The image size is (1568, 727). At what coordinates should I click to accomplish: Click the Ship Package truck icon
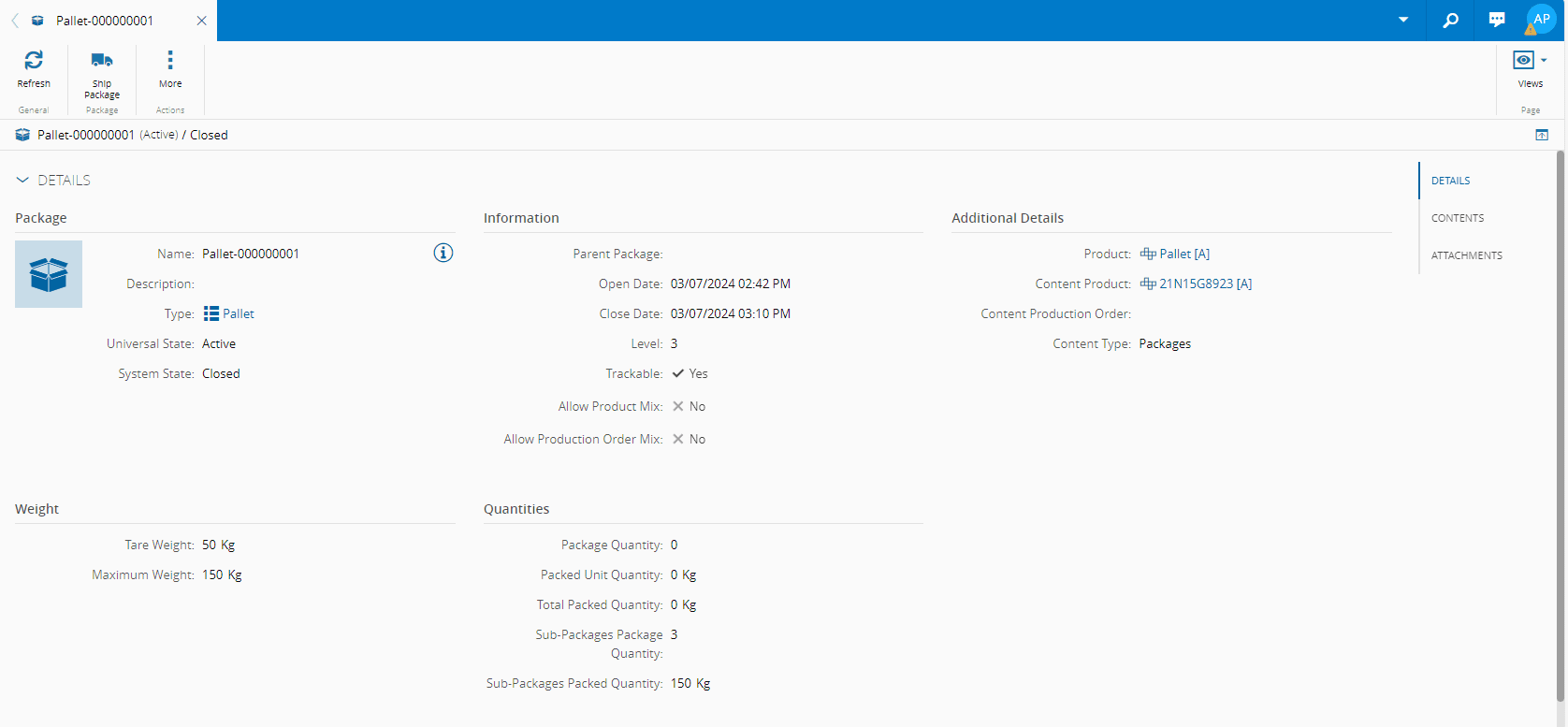102,61
